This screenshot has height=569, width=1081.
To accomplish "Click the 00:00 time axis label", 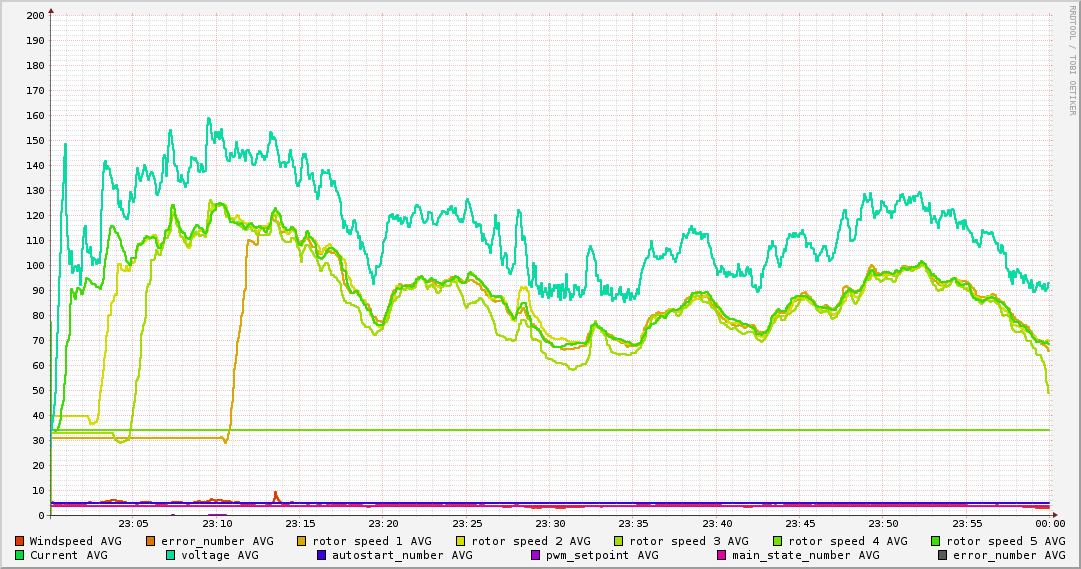I will (x=1050, y=524).
